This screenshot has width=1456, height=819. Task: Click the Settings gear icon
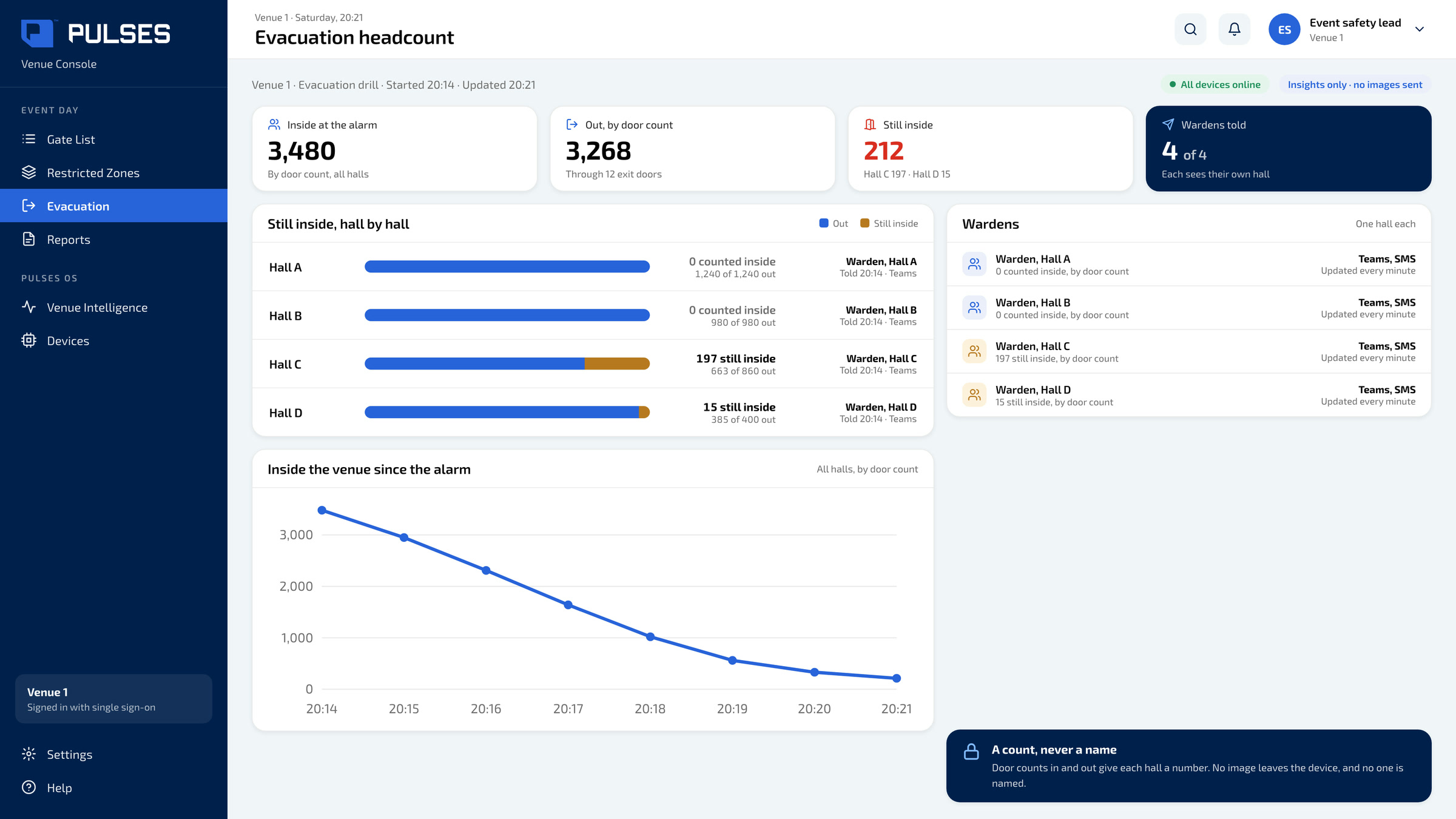[29, 754]
